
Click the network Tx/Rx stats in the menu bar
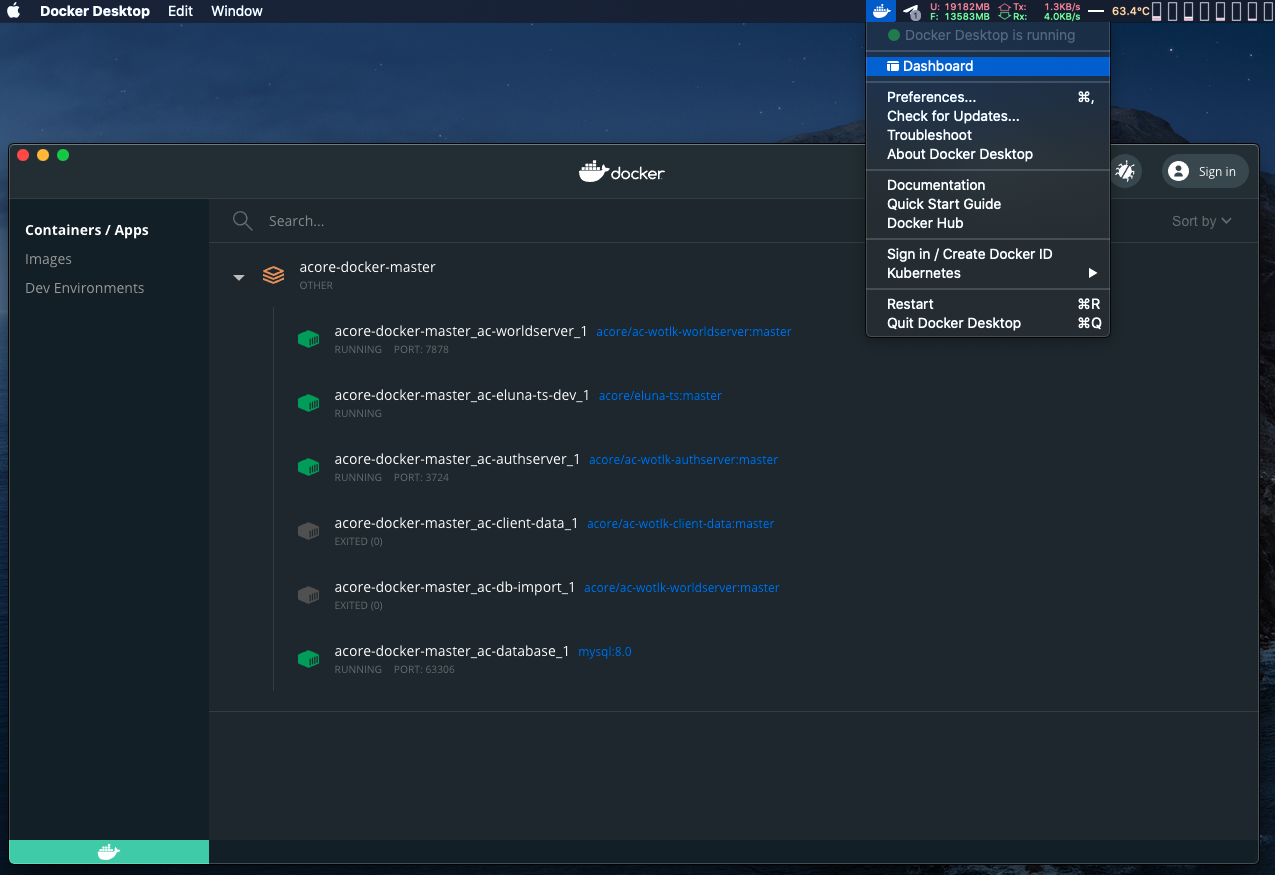[1039, 12]
